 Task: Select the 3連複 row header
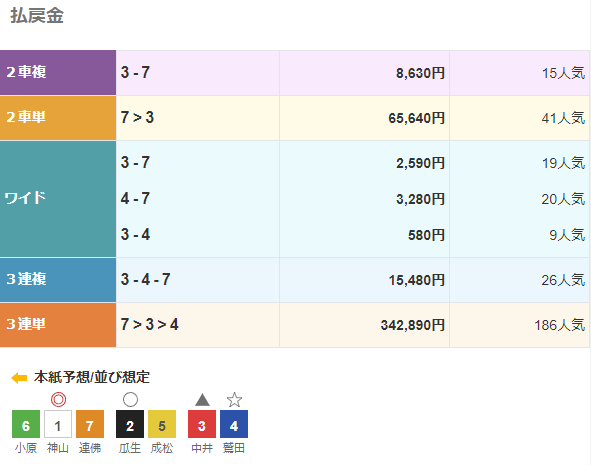58,280
